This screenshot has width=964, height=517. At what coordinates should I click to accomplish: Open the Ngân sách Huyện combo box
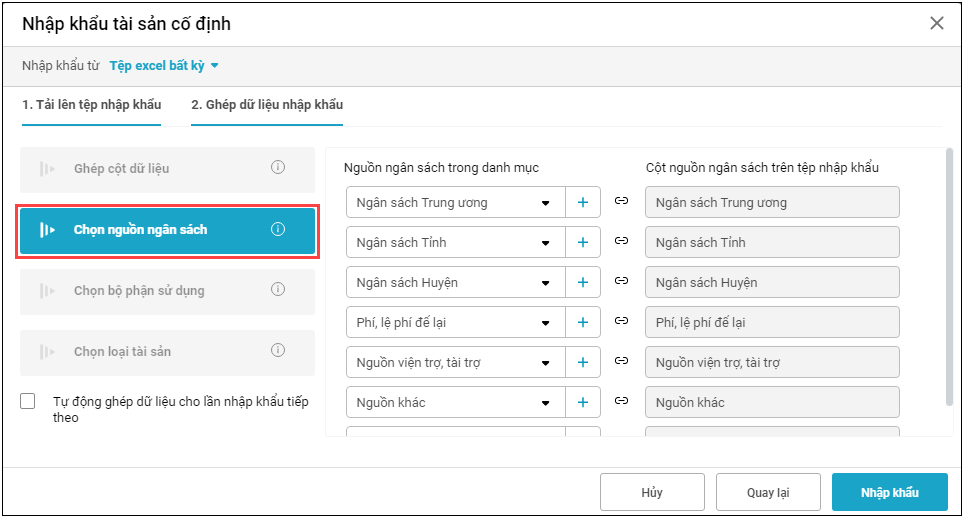(455, 283)
